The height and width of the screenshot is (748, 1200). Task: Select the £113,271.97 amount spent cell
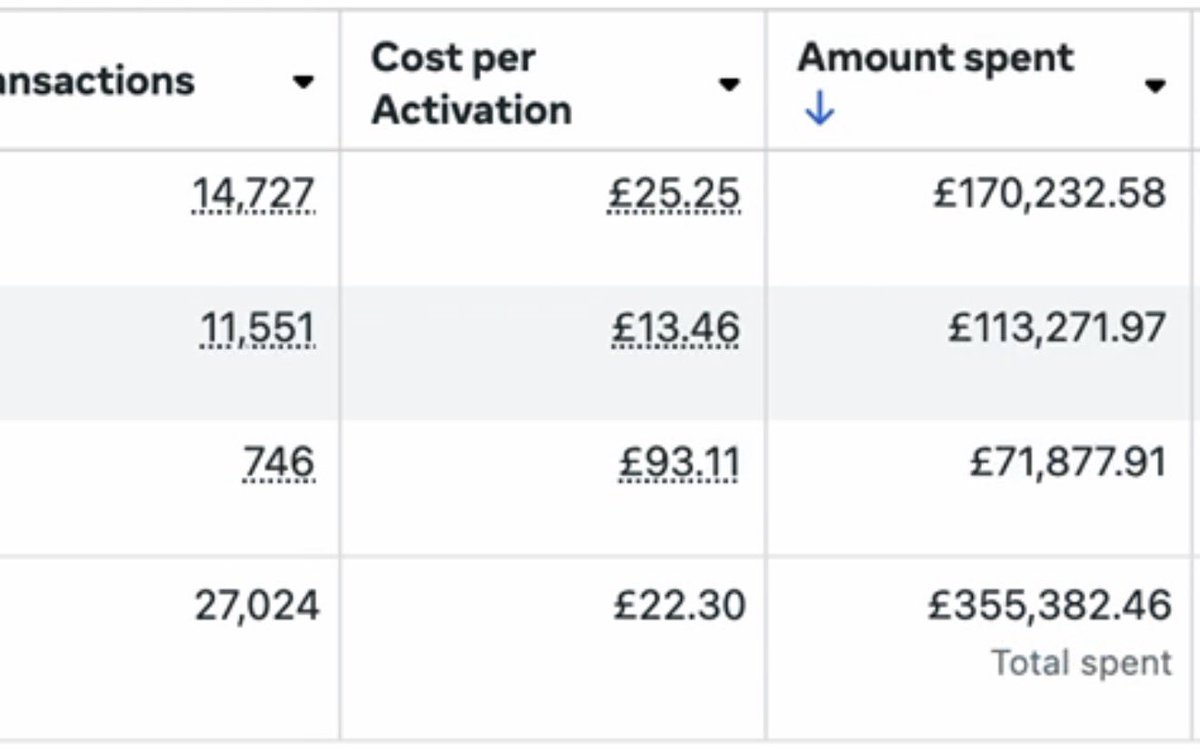click(x=1056, y=328)
